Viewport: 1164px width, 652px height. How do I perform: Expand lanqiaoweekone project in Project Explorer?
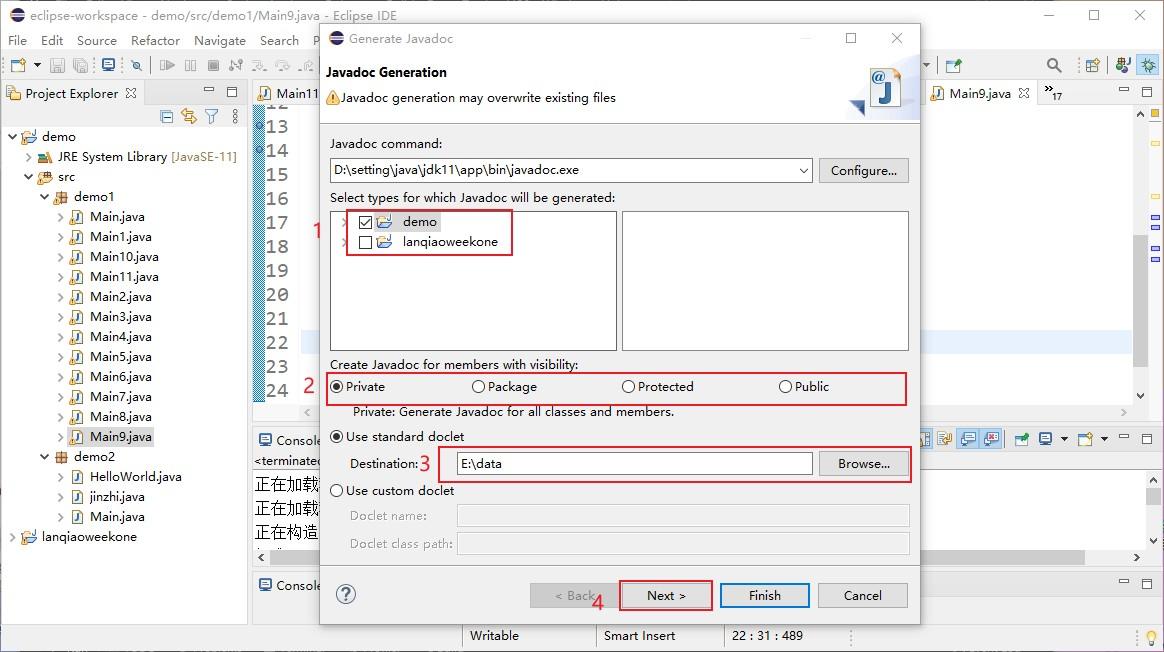tap(12, 537)
